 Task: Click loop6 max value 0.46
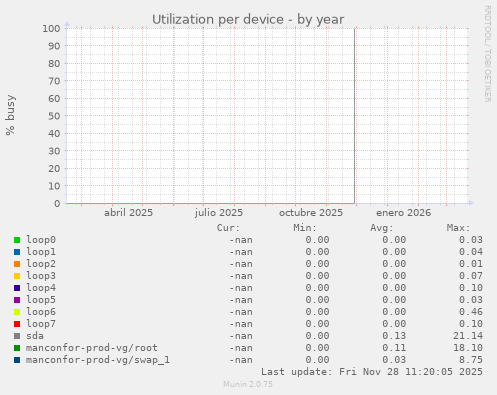click(471, 312)
